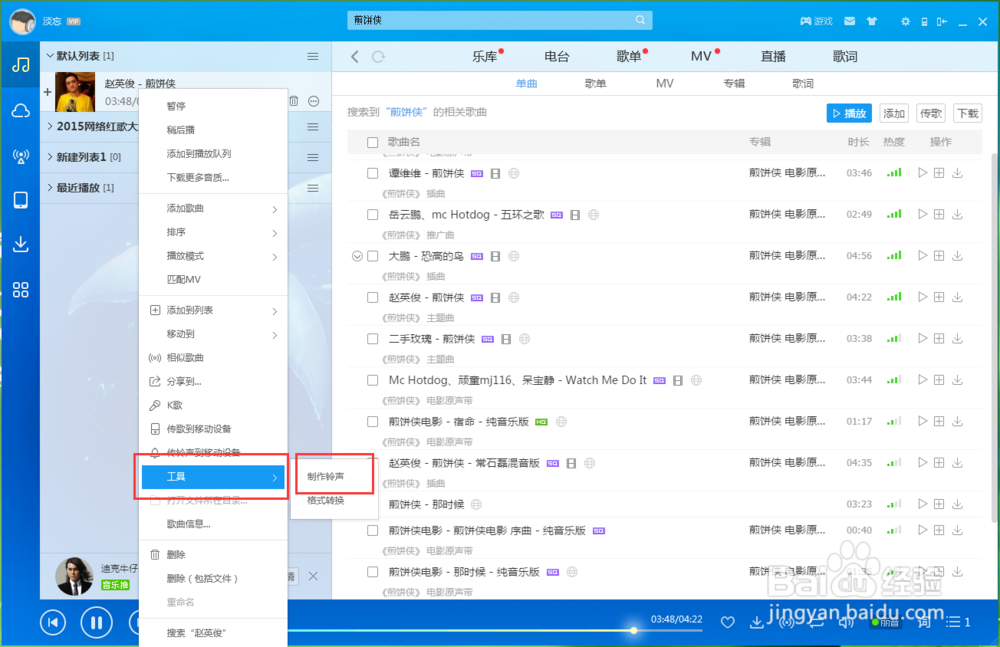Image resolution: width=1000 pixels, height=647 pixels.
Task: Open the 歌词 top navigation tab
Action: point(845,57)
